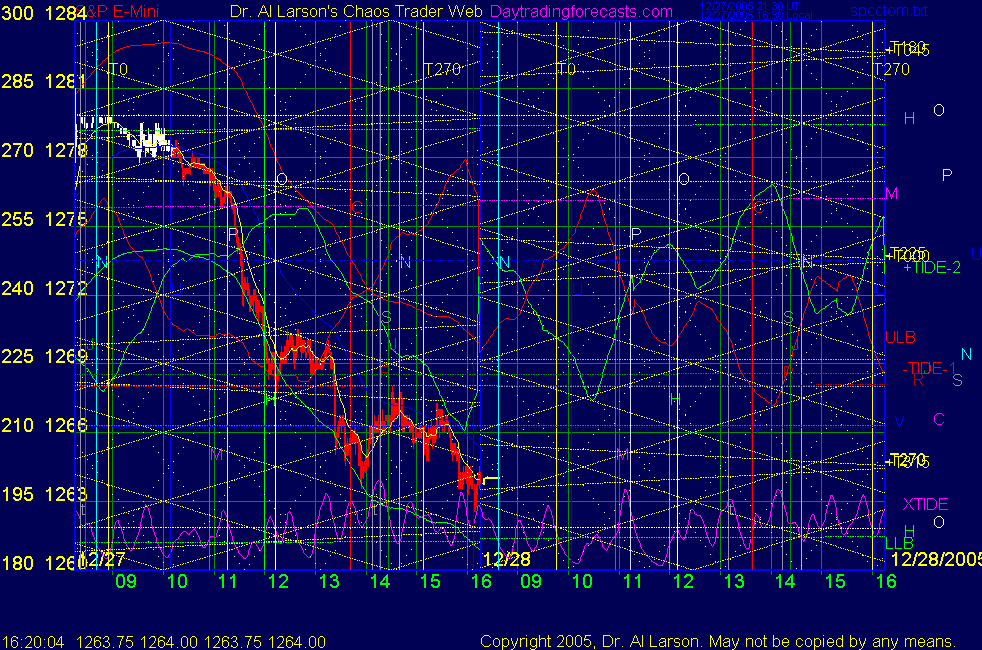Click the spcctom.txt file name
The width and height of the screenshot is (982, 650).
click(x=889, y=11)
